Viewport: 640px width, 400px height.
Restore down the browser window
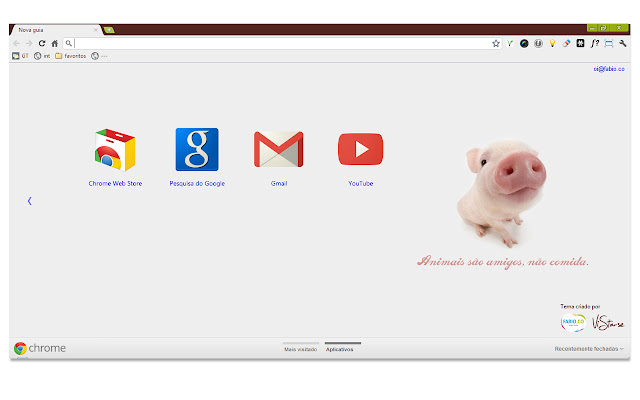point(604,28)
